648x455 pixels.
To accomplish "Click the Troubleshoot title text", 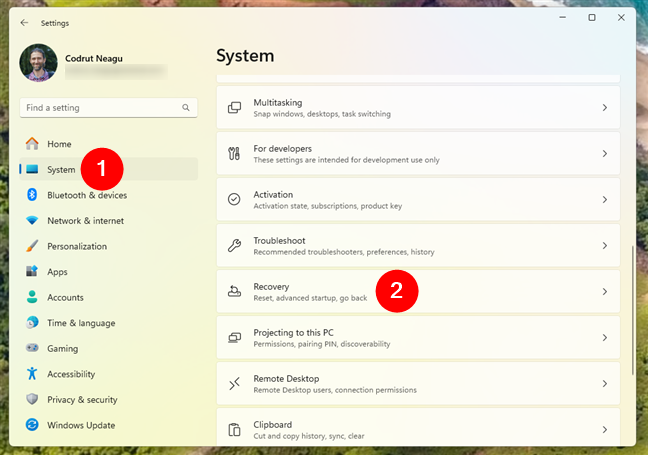I will point(279,241).
